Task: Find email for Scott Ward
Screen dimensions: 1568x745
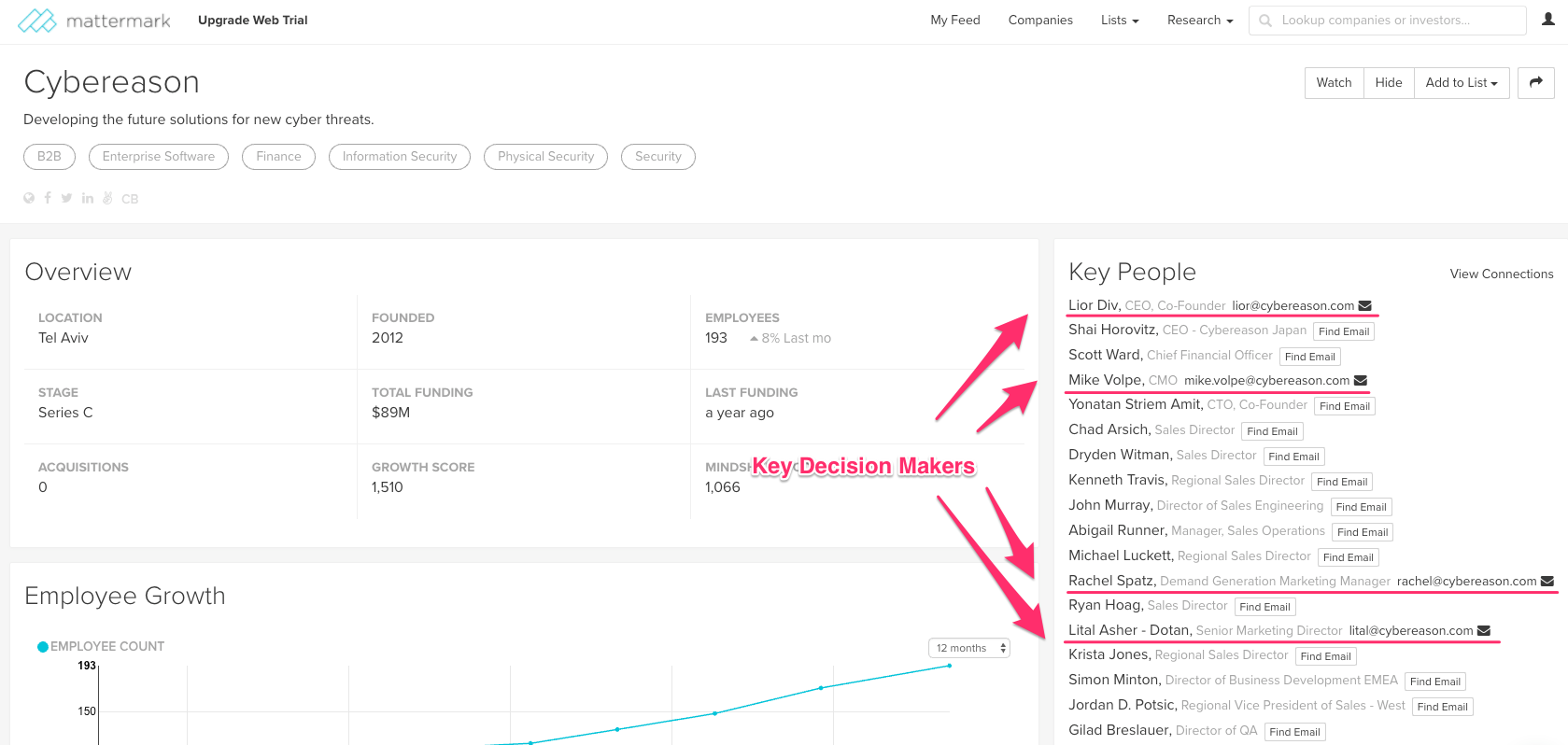Action: point(1310,357)
